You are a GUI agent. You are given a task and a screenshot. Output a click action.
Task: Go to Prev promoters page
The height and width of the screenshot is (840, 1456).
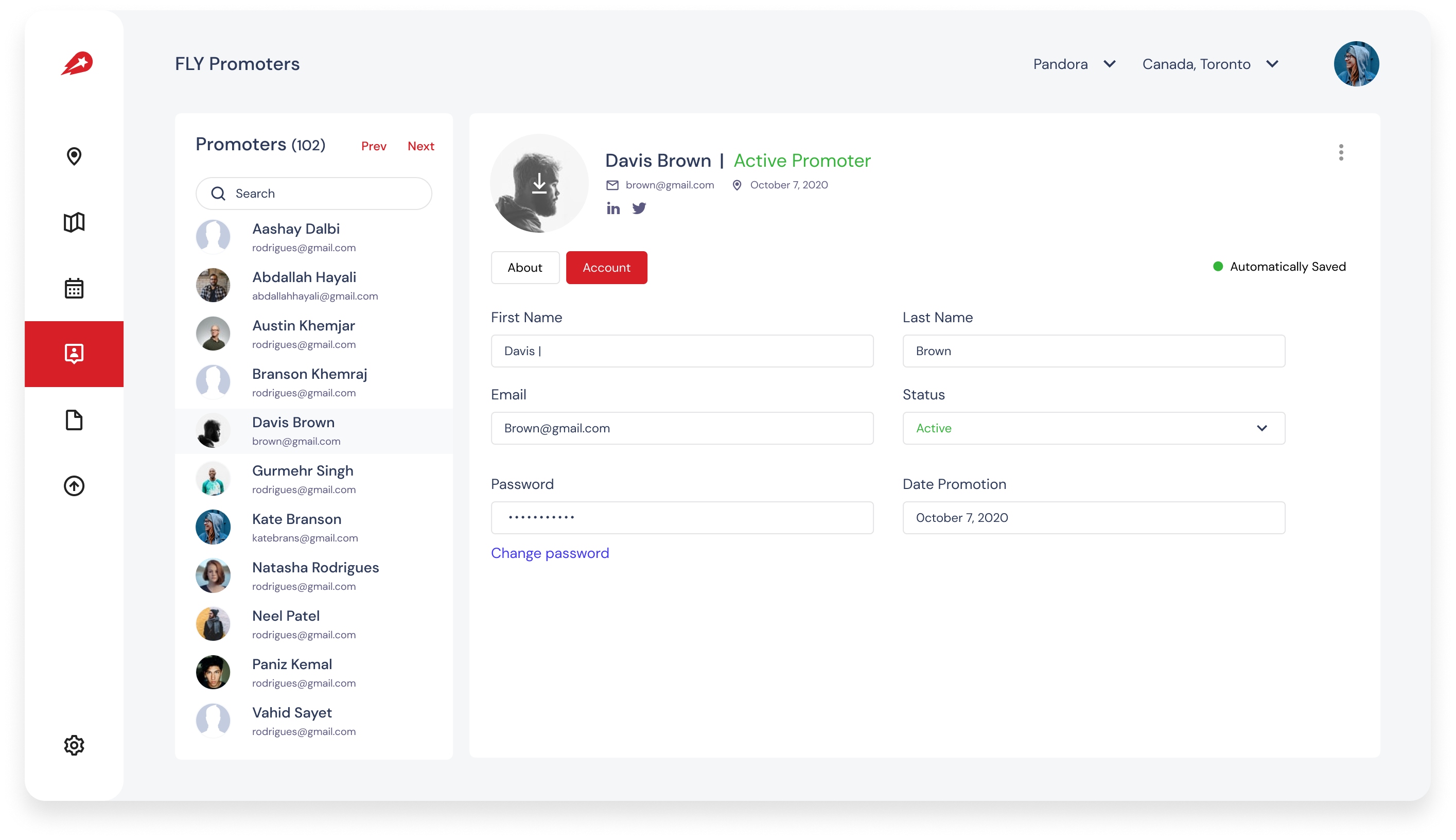[374, 146]
